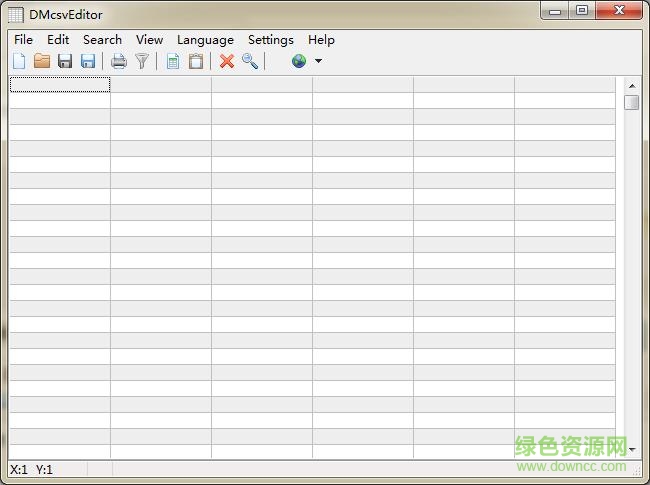Open the Search menu
650x485 pixels.
[102, 40]
